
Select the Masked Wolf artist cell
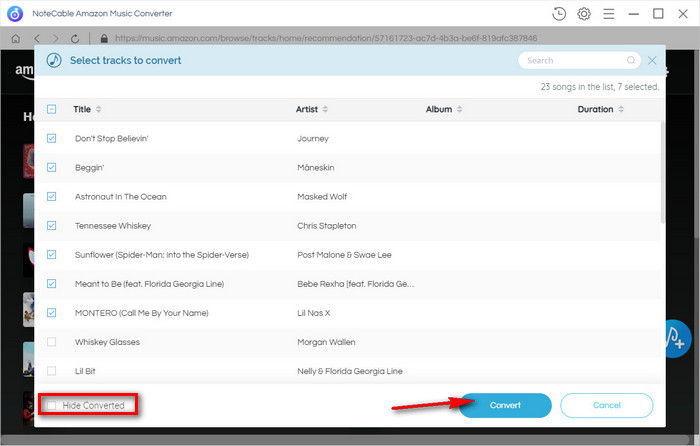click(322, 196)
